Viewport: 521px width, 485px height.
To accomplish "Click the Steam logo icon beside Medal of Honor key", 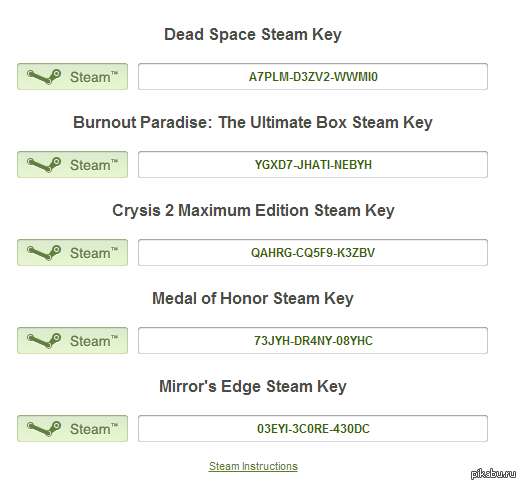I will (x=44, y=341).
